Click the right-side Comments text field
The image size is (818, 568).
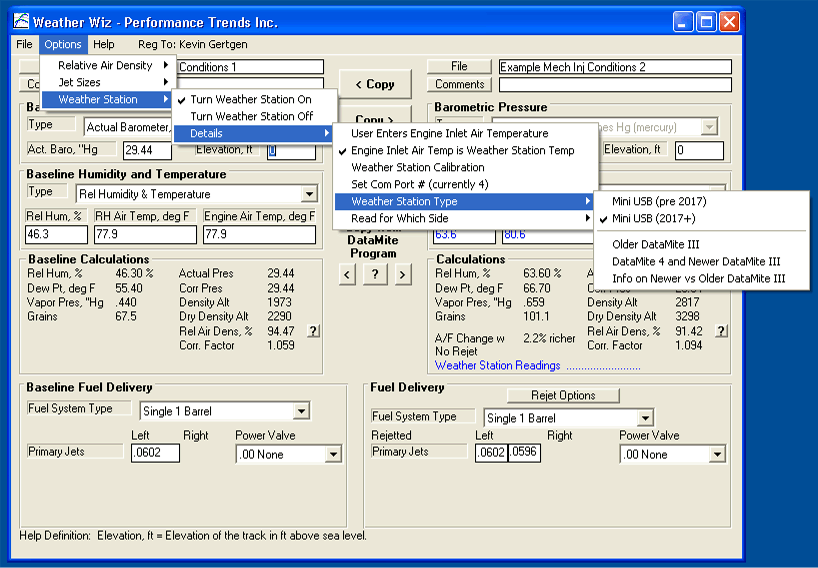coord(615,84)
